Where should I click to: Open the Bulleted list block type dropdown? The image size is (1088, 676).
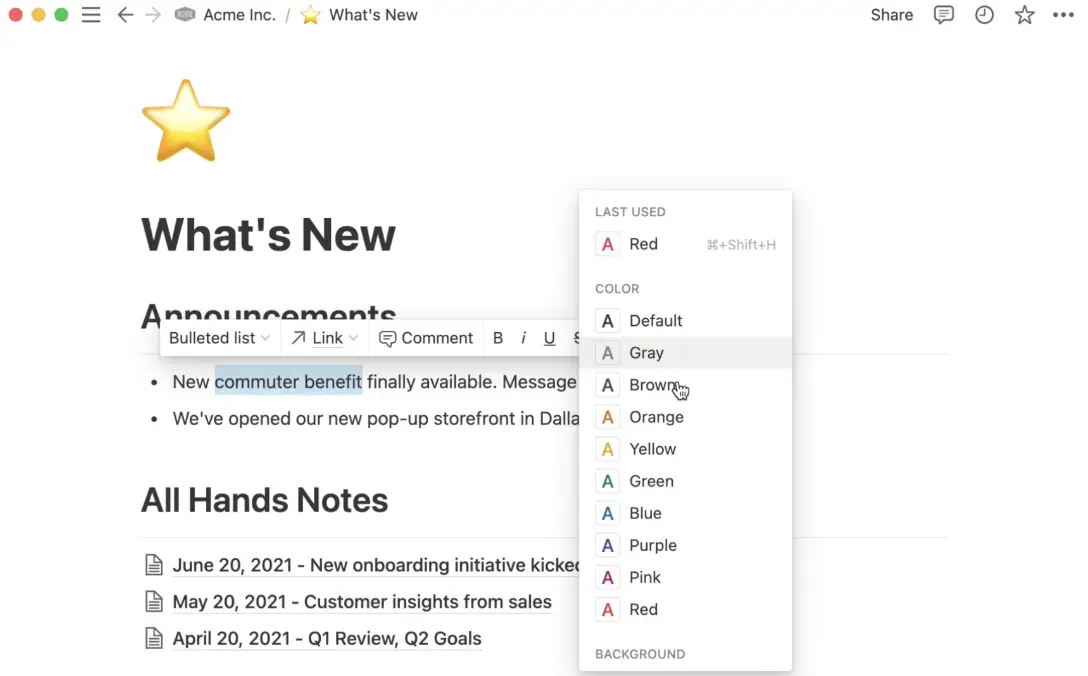coord(219,338)
